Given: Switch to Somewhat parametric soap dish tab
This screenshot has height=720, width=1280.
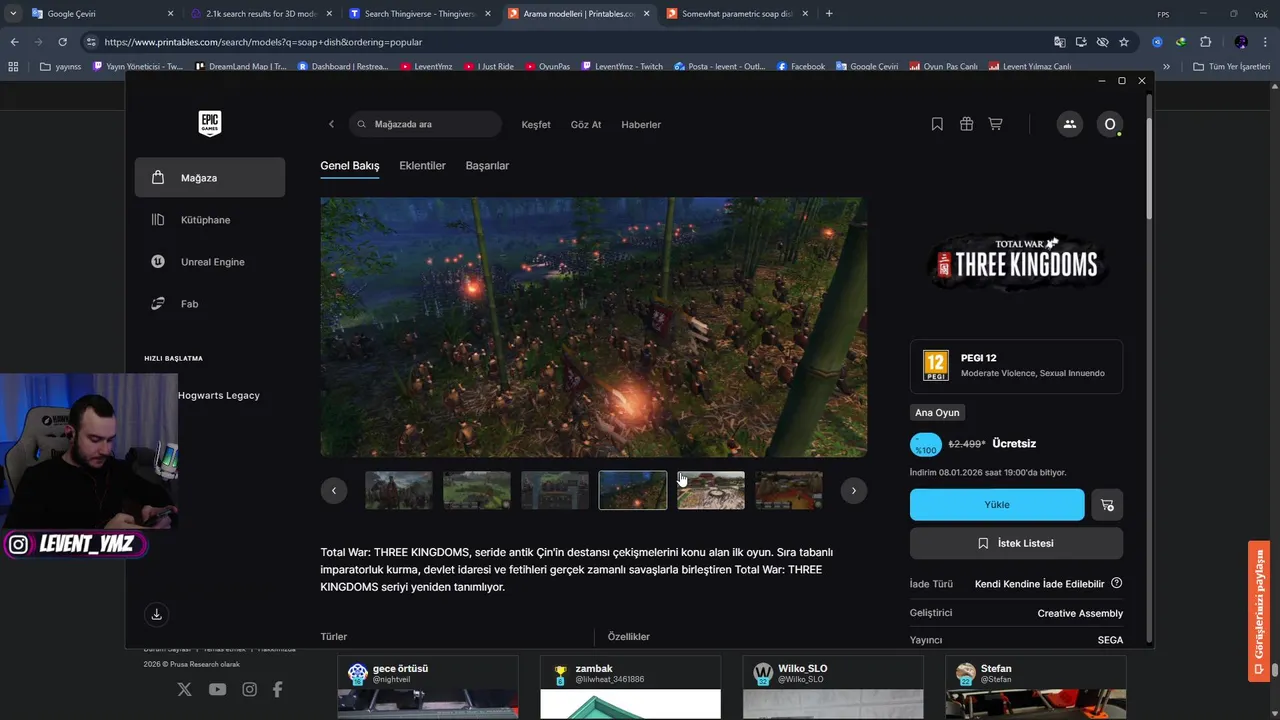Looking at the screenshot, I should (x=737, y=14).
